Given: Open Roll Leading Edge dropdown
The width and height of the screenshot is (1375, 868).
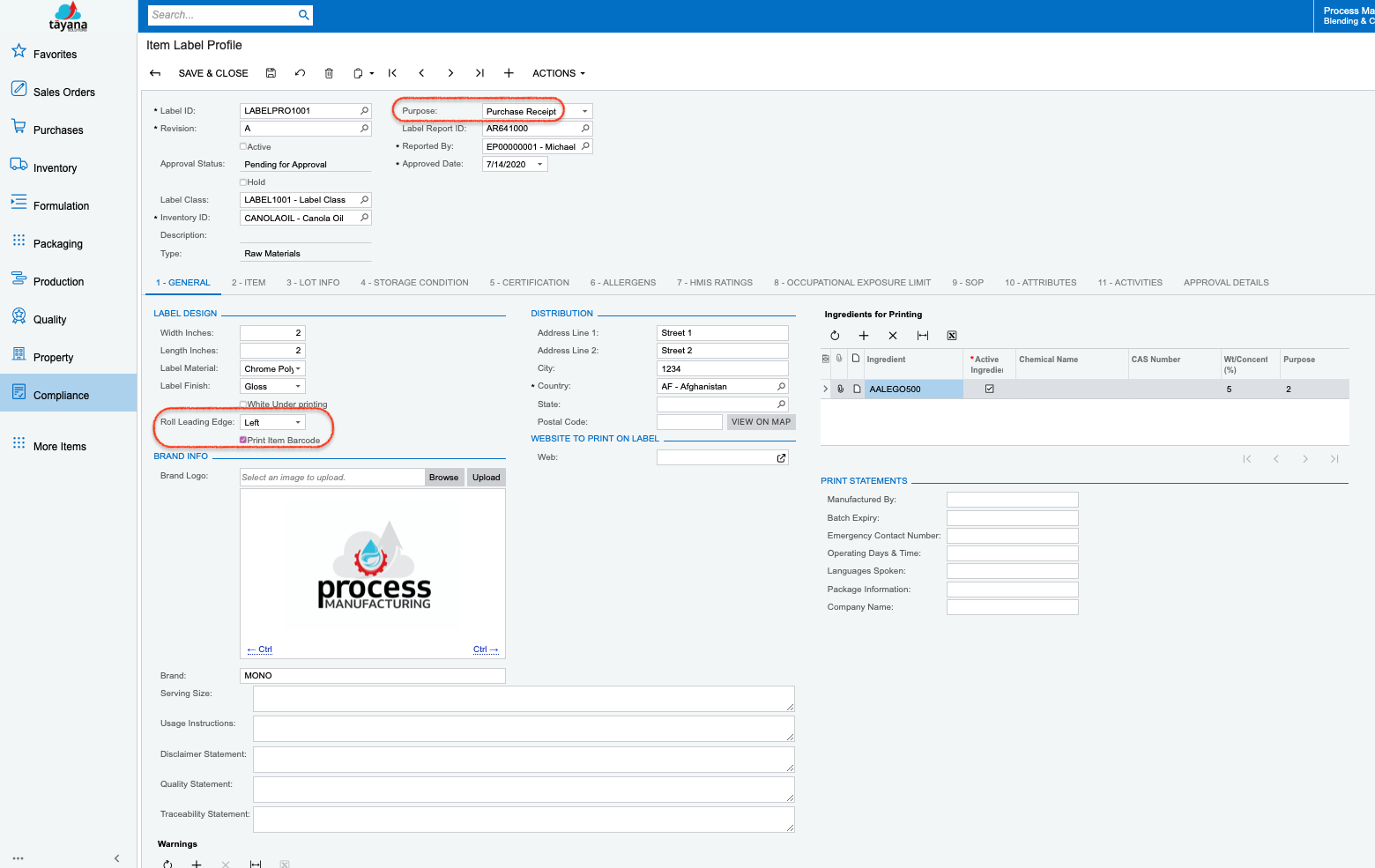Looking at the screenshot, I should 298,422.
